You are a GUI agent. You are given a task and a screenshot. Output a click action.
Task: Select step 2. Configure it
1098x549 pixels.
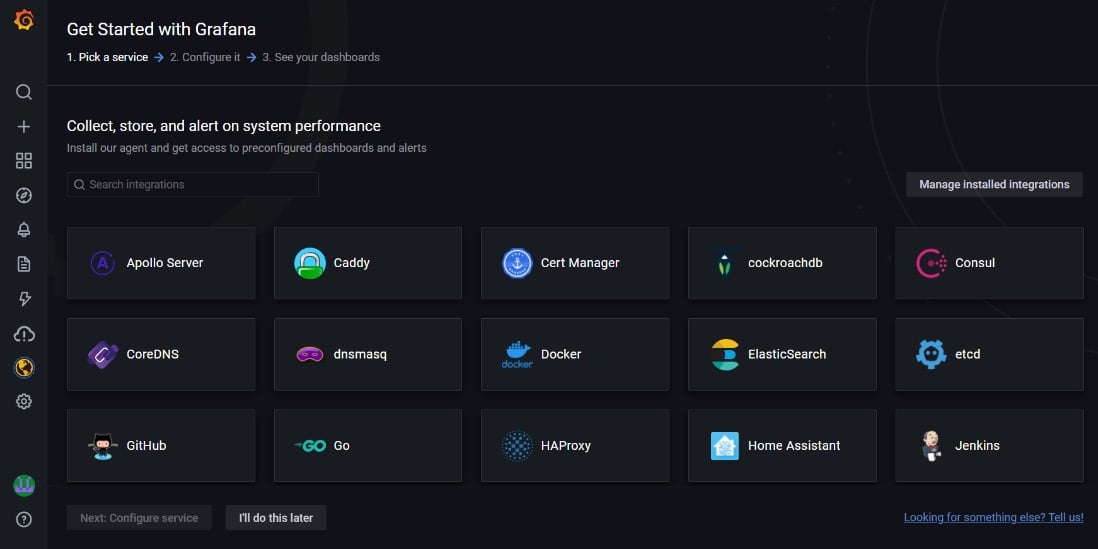click(205, 57)
